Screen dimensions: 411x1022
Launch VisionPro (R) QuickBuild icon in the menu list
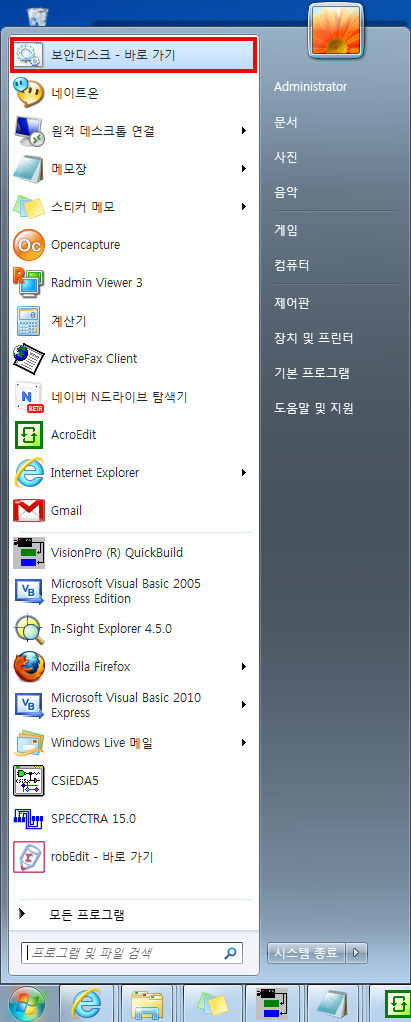[29, 553]
